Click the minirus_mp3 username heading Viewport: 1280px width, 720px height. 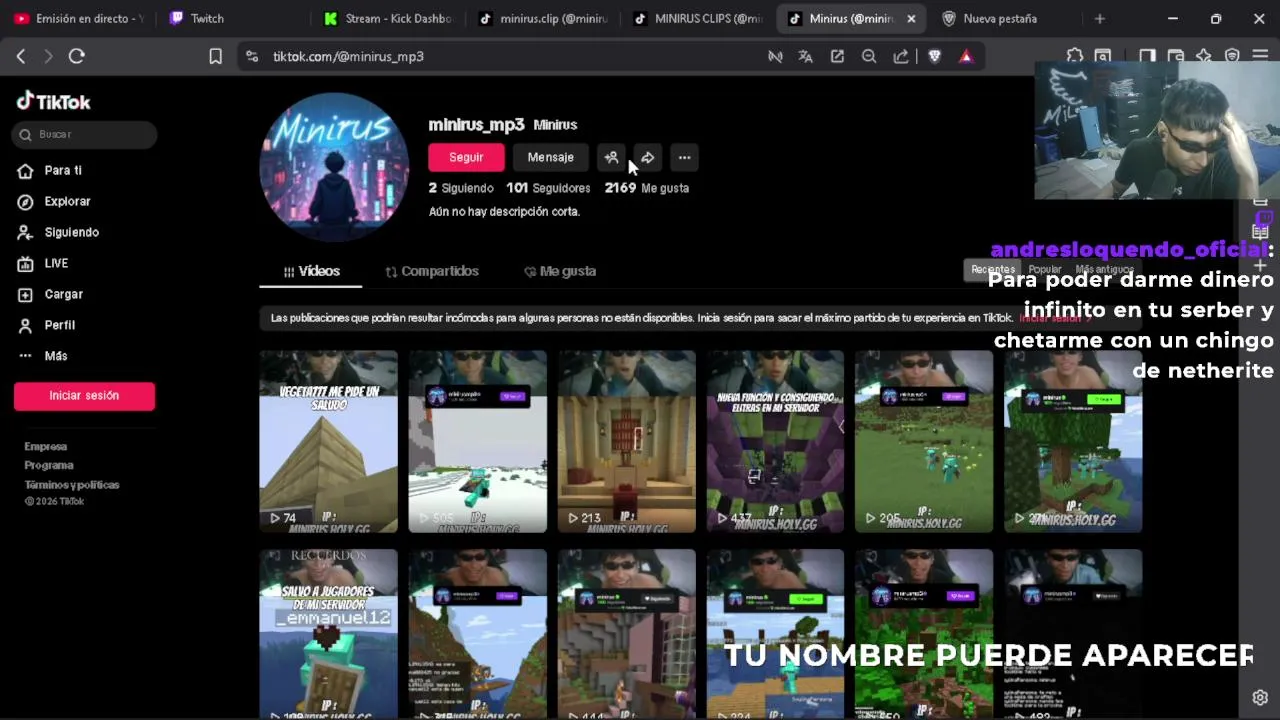click(x=476, y=125)
